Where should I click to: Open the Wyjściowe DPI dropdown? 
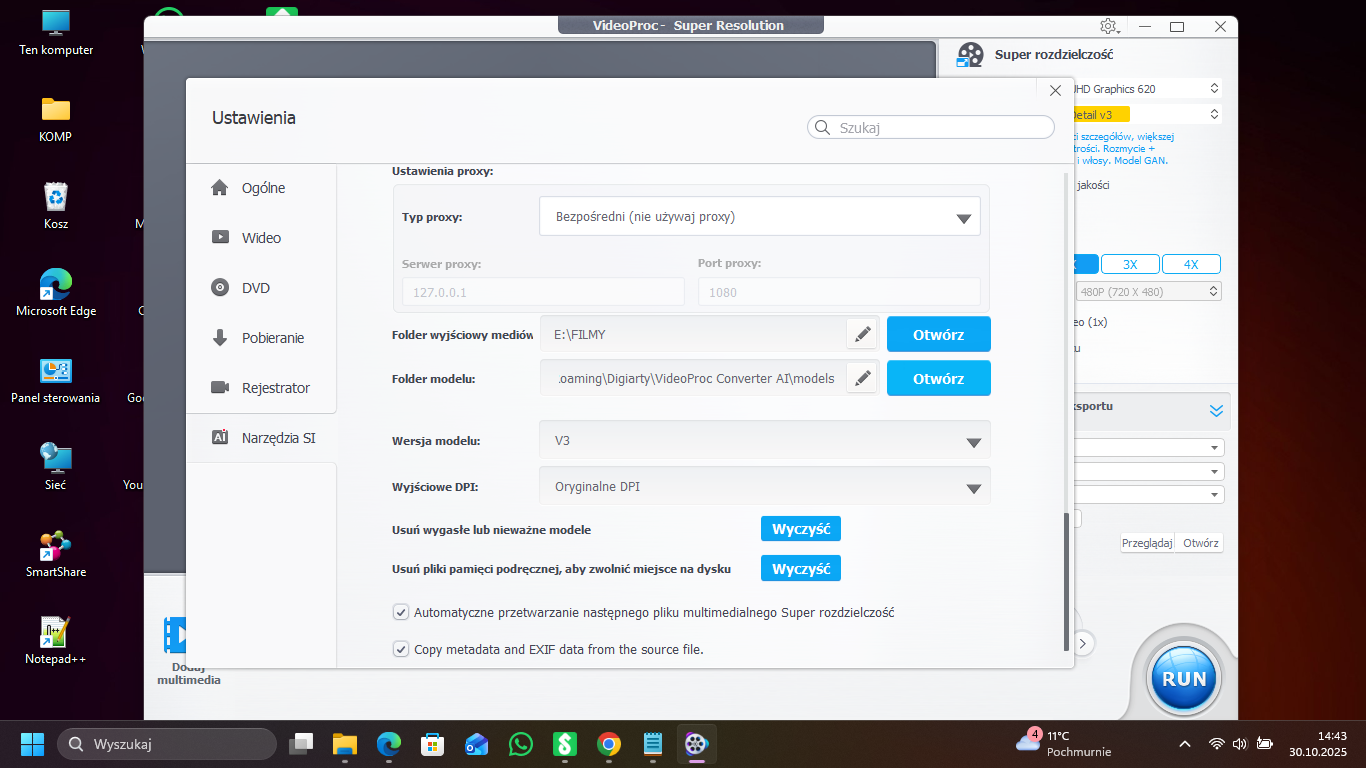point(765,487)
